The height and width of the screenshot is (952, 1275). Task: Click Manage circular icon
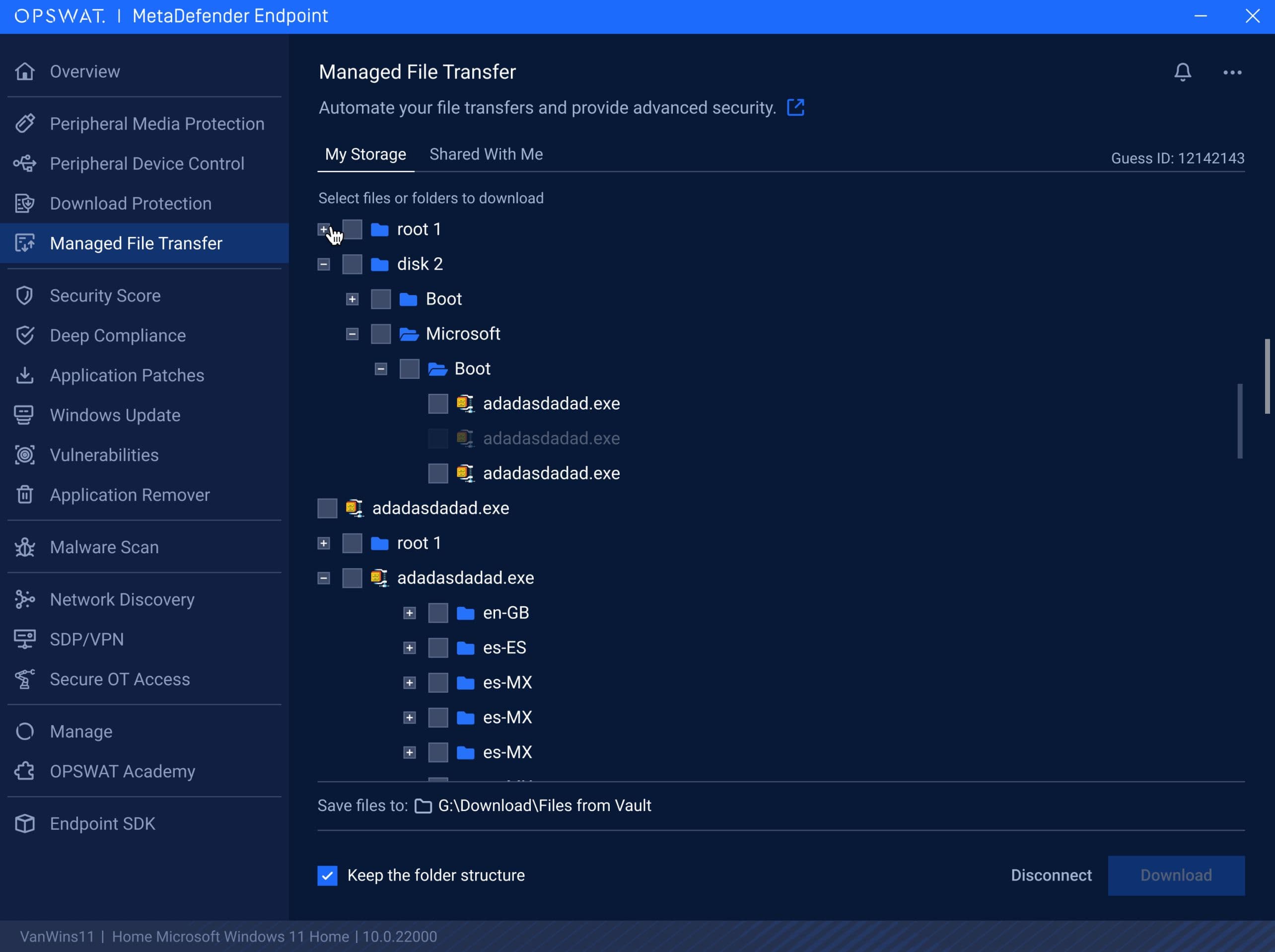pyautogui.click(x=25, y=732)
